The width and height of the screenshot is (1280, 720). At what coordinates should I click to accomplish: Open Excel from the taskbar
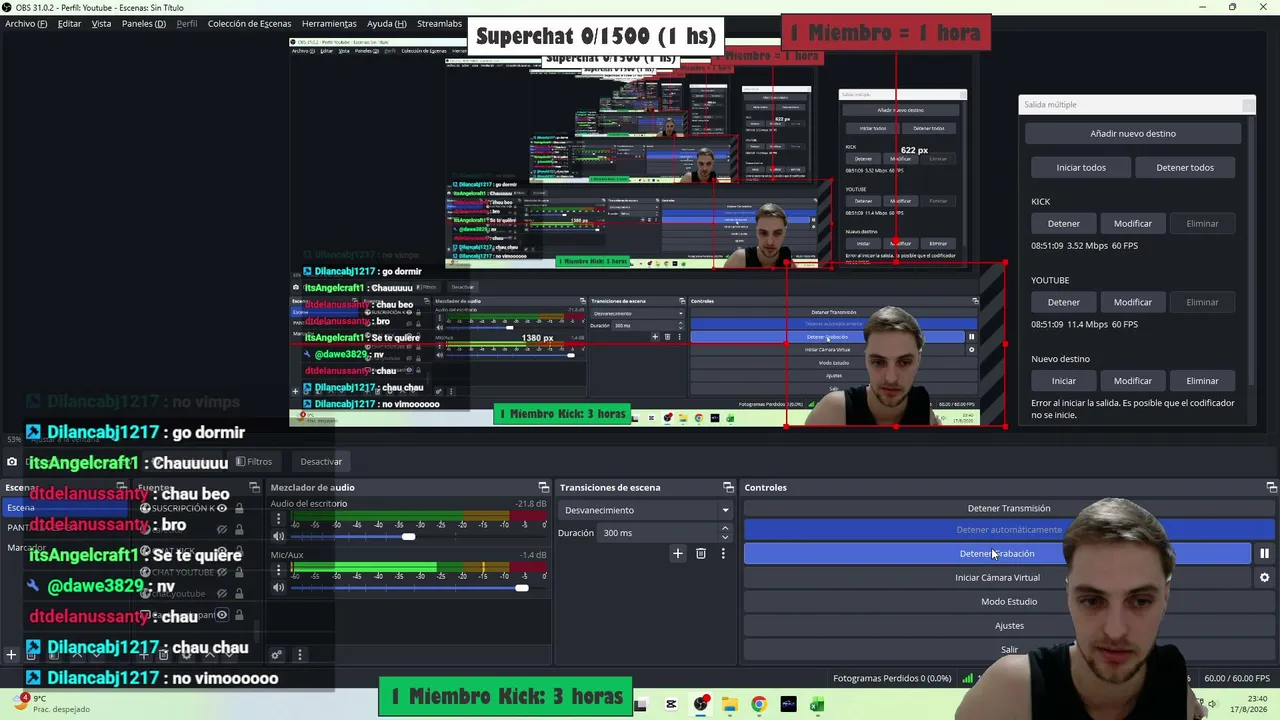[x=817, y=704]
